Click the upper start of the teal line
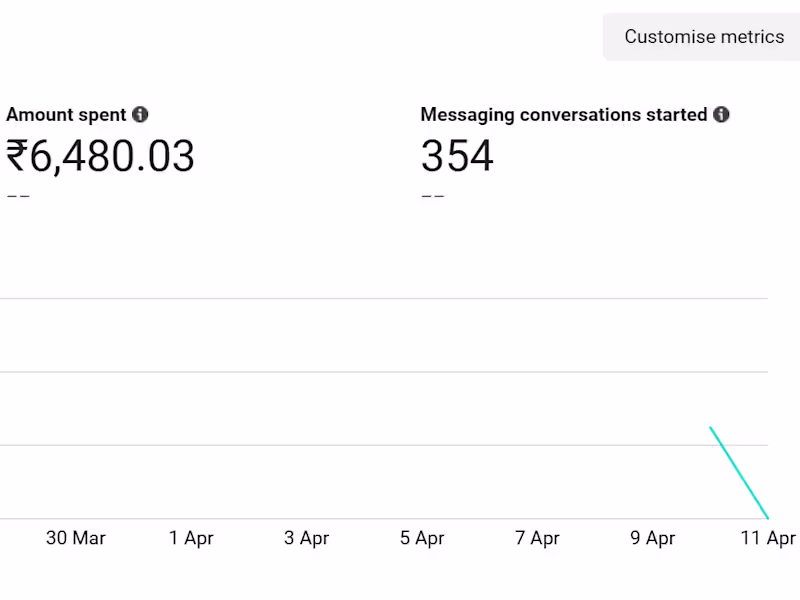800x600 pixels. pos(711,428)
